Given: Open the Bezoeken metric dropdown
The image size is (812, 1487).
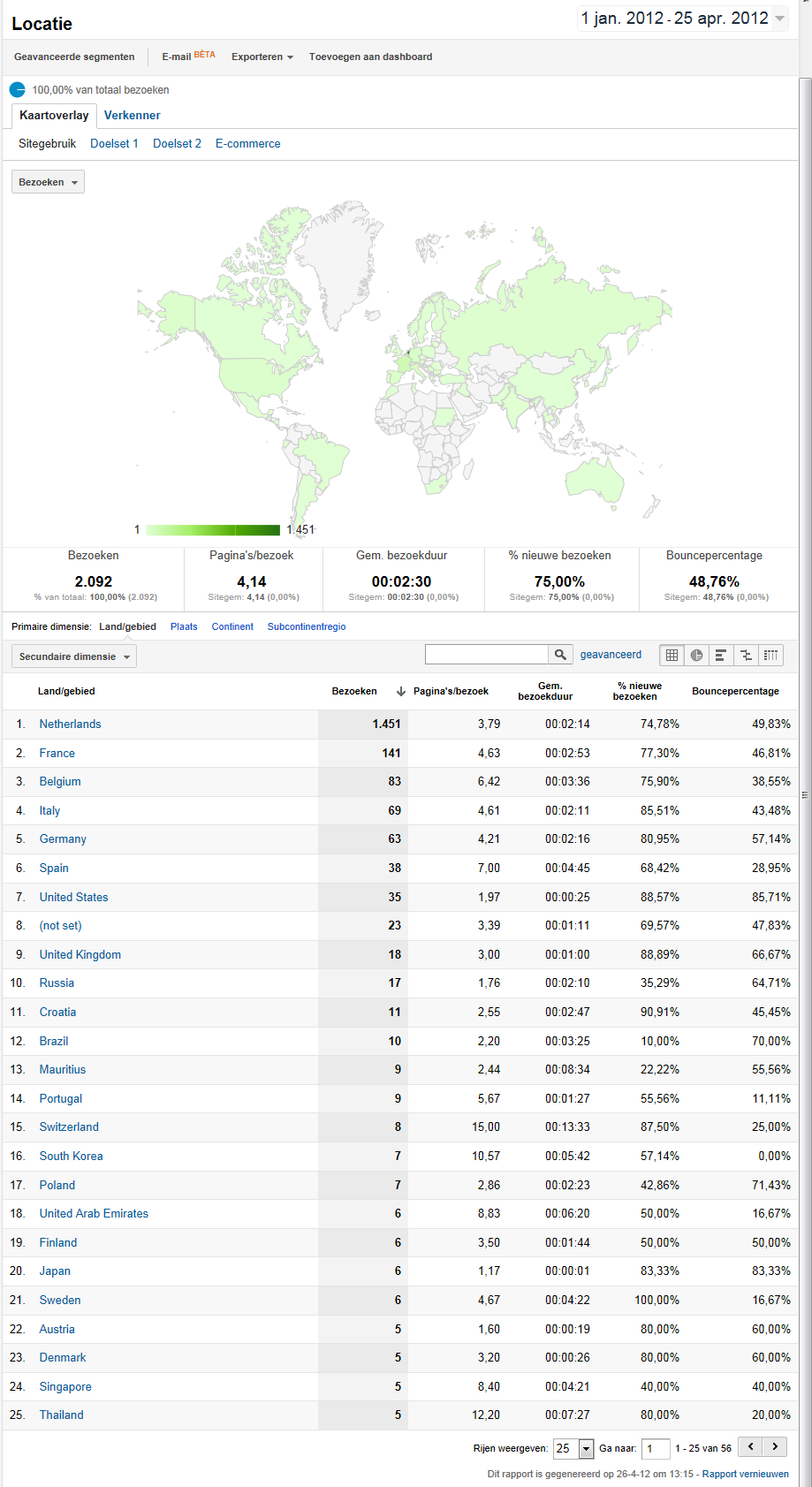Looking at the screenshot, I should pos(48,182).
